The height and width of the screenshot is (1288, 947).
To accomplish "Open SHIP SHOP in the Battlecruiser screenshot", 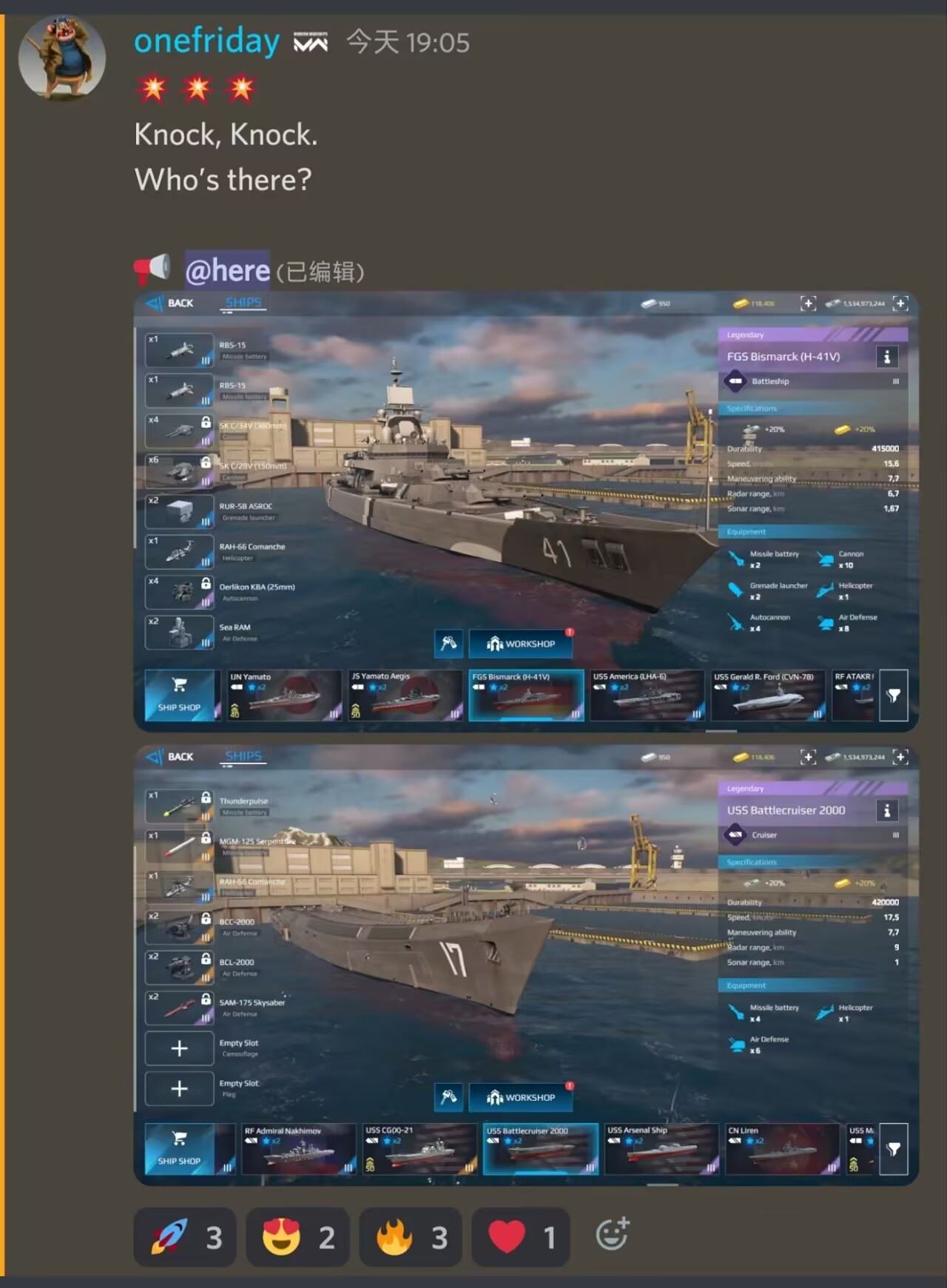I will tap(179, 1148).
